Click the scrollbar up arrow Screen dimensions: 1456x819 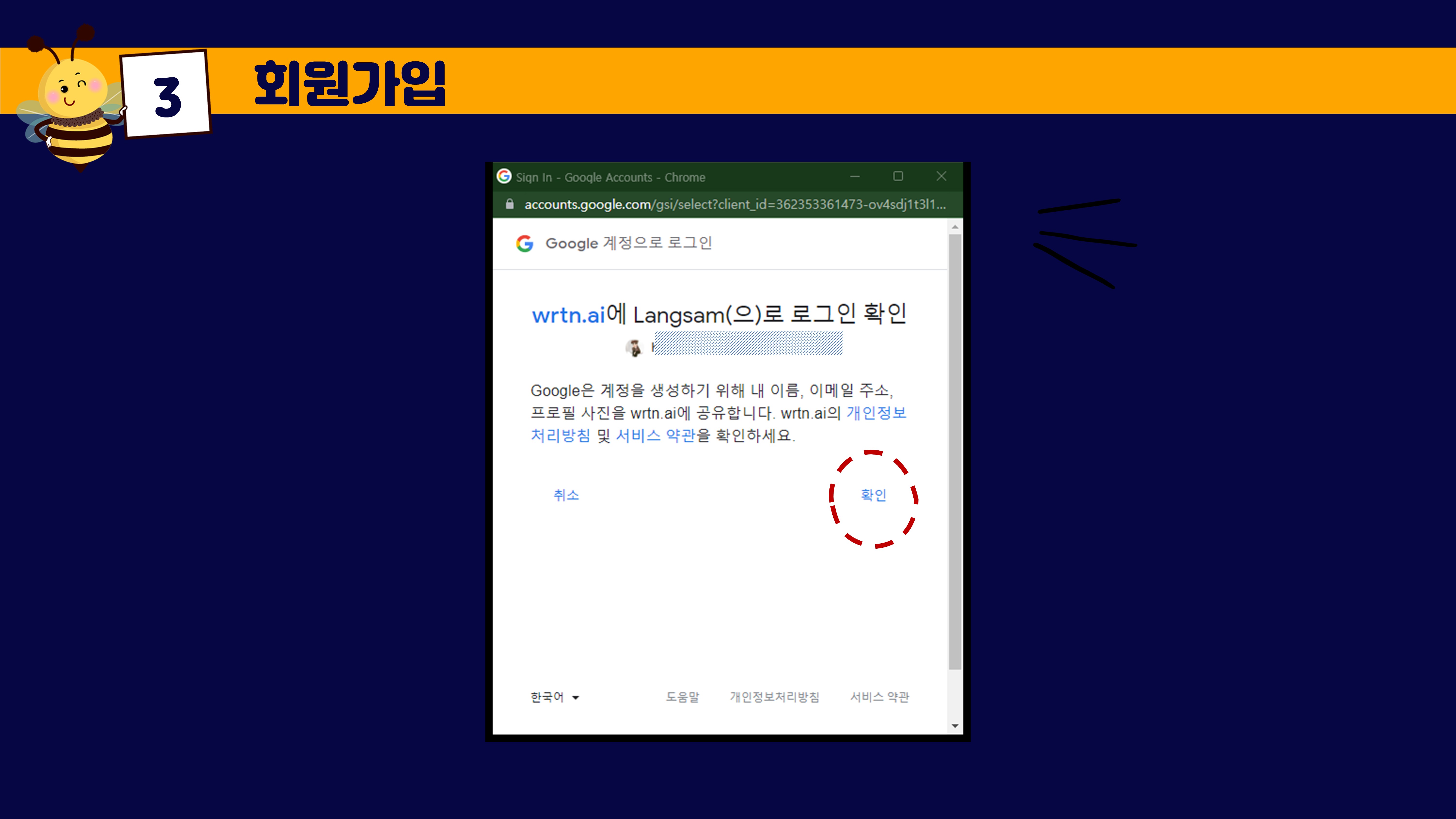click(x=955, y=227)
